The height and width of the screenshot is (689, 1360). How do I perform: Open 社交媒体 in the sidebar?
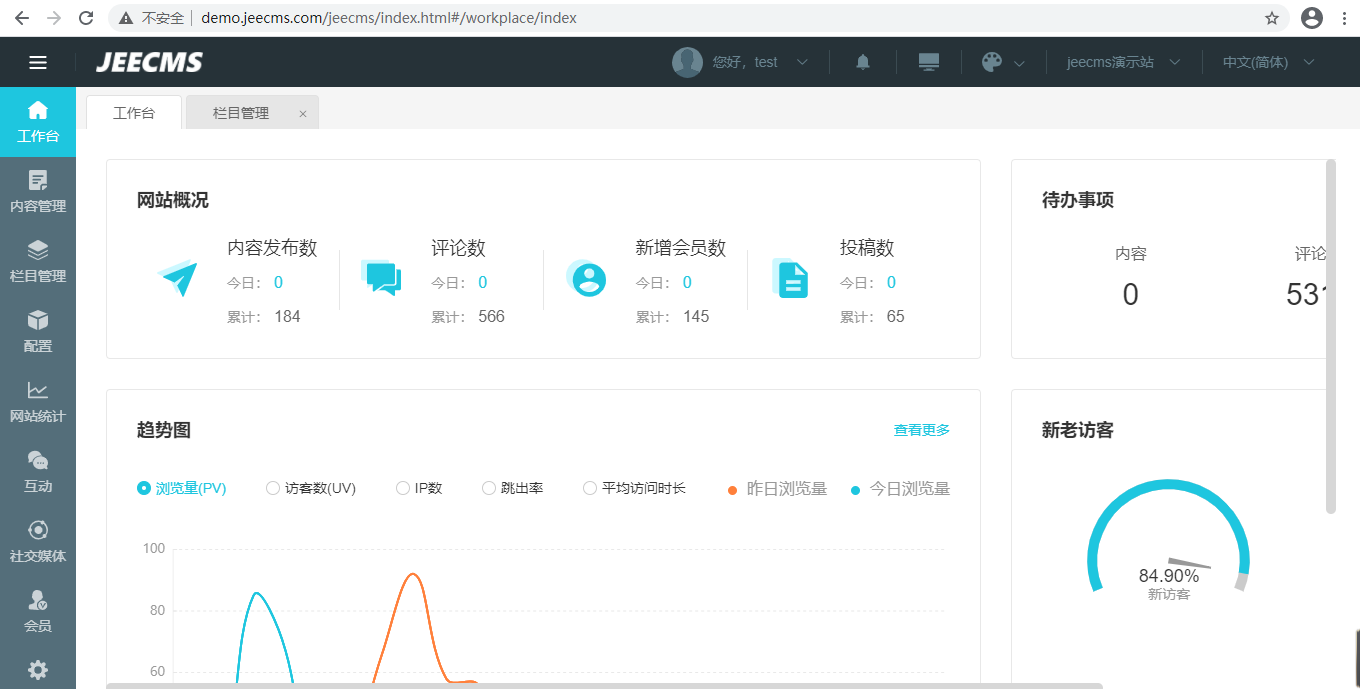[38, 542]
